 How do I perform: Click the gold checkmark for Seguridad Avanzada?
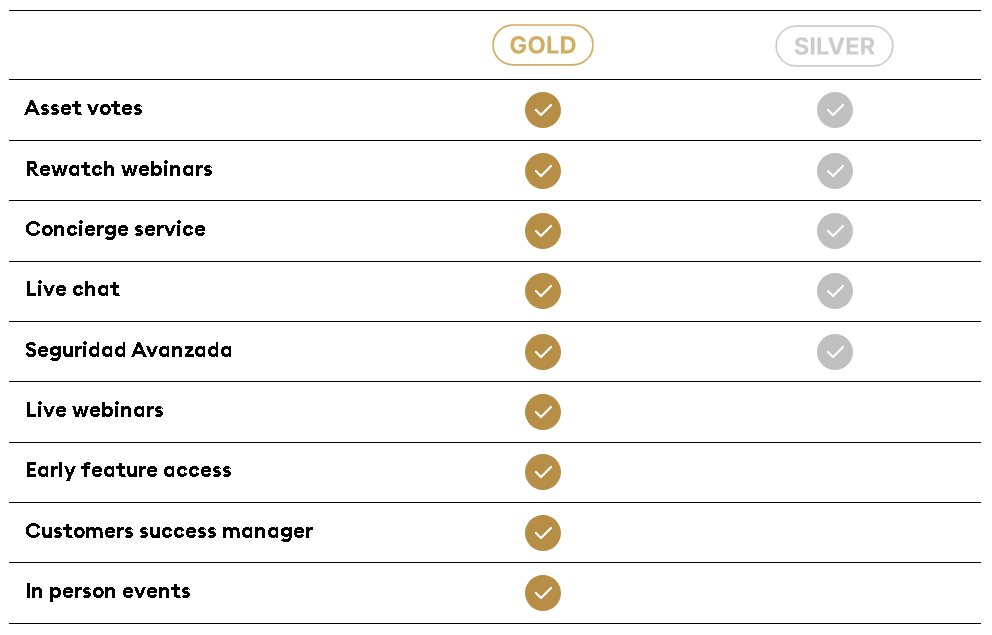coord(543,352)
